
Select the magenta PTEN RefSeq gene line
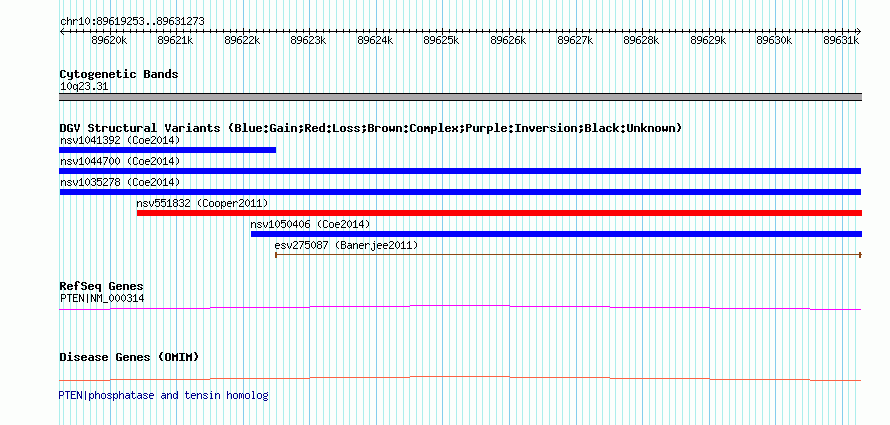(x=460, y=307)
